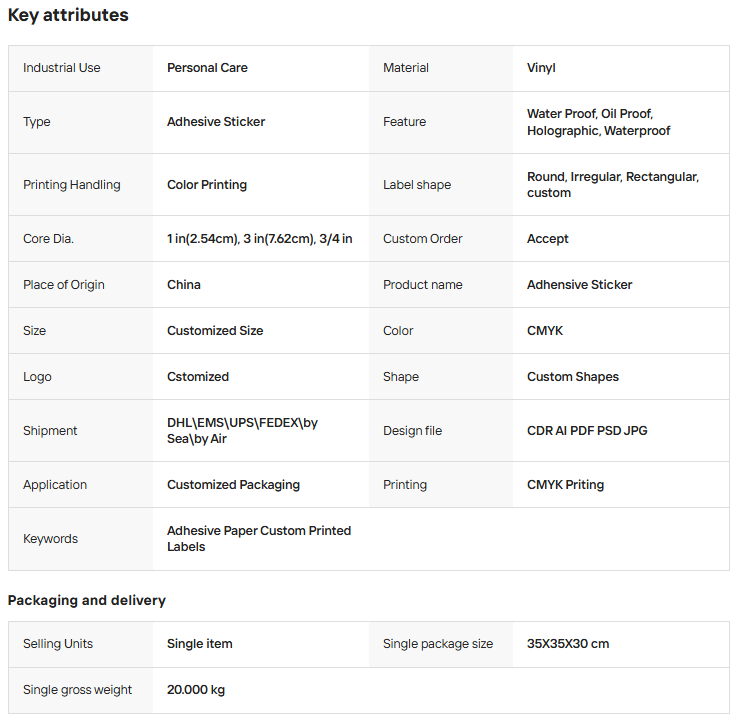Click the Adhensive Sticker product name value
This screenshot has width=739, height=723.
click(x=579, y=285)
